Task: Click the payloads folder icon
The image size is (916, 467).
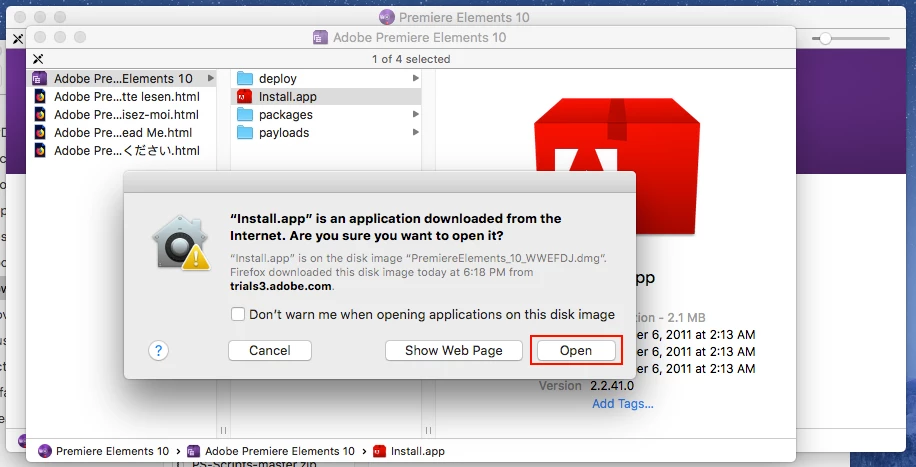Action: coord(245,133)
